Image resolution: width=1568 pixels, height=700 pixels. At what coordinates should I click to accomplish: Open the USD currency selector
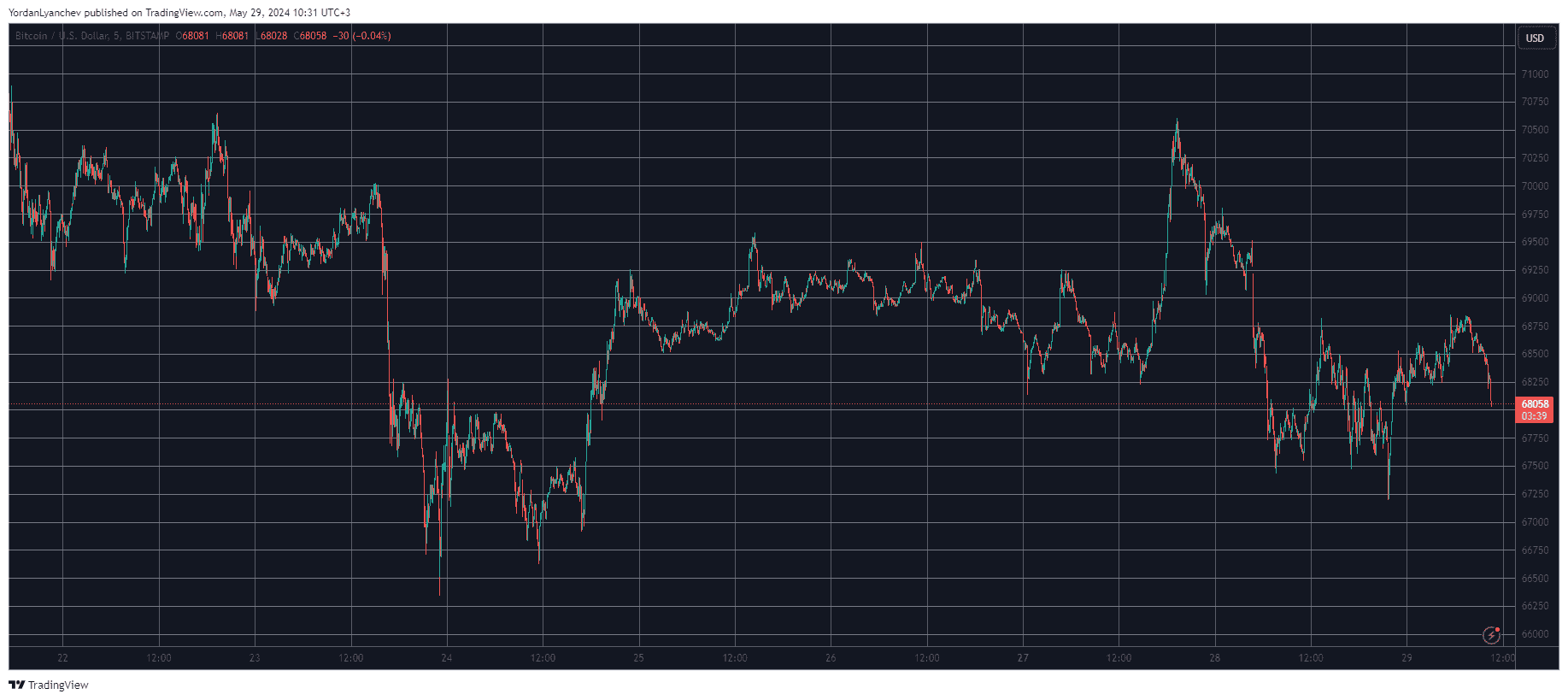click(1536, 38)
